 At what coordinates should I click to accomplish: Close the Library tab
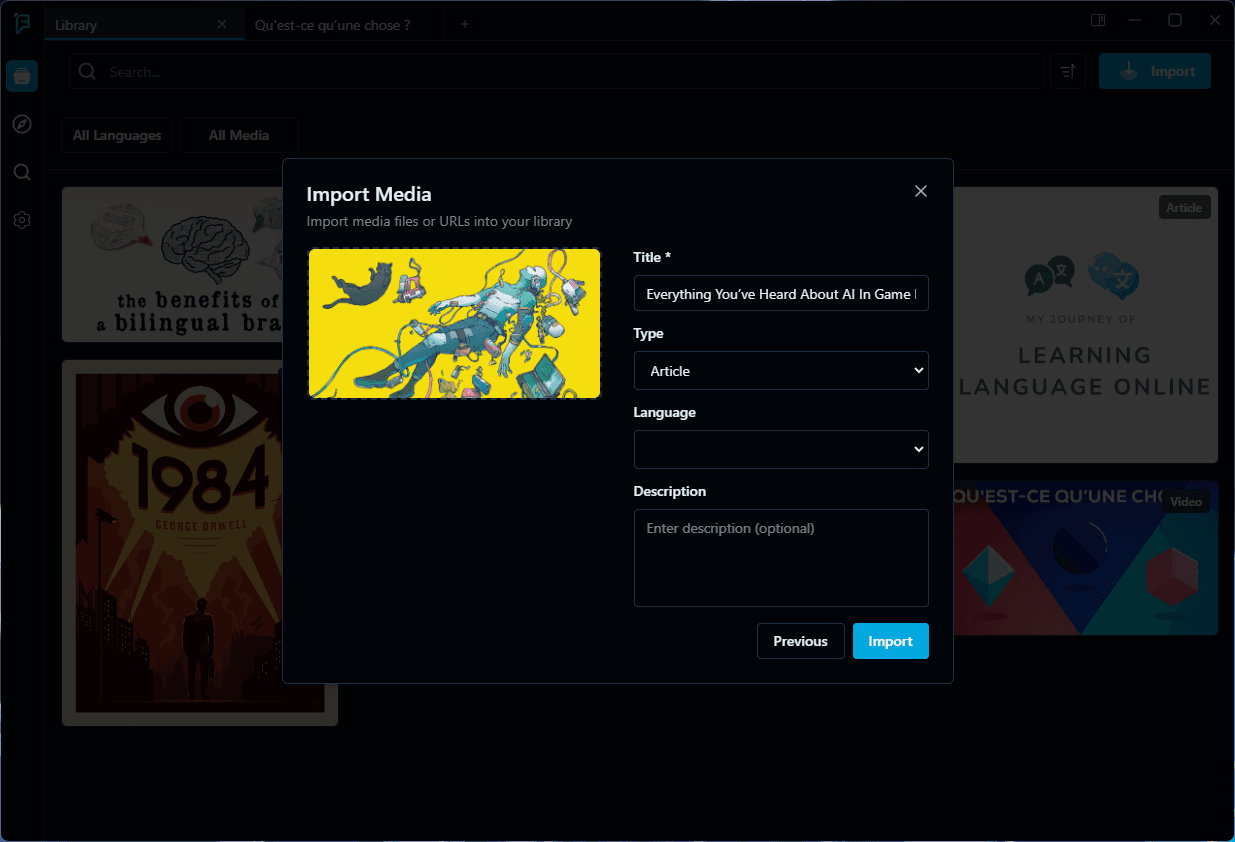click(x=222, y=24)
